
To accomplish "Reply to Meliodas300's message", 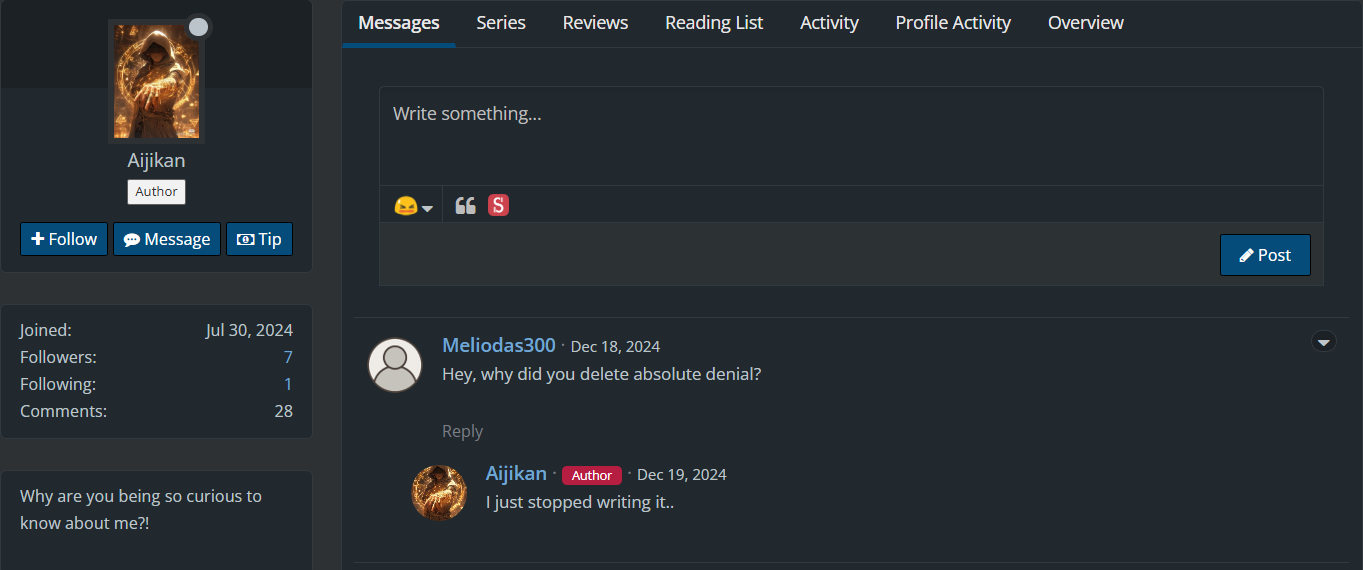I will pyautogui.click(x=462, y=431).
